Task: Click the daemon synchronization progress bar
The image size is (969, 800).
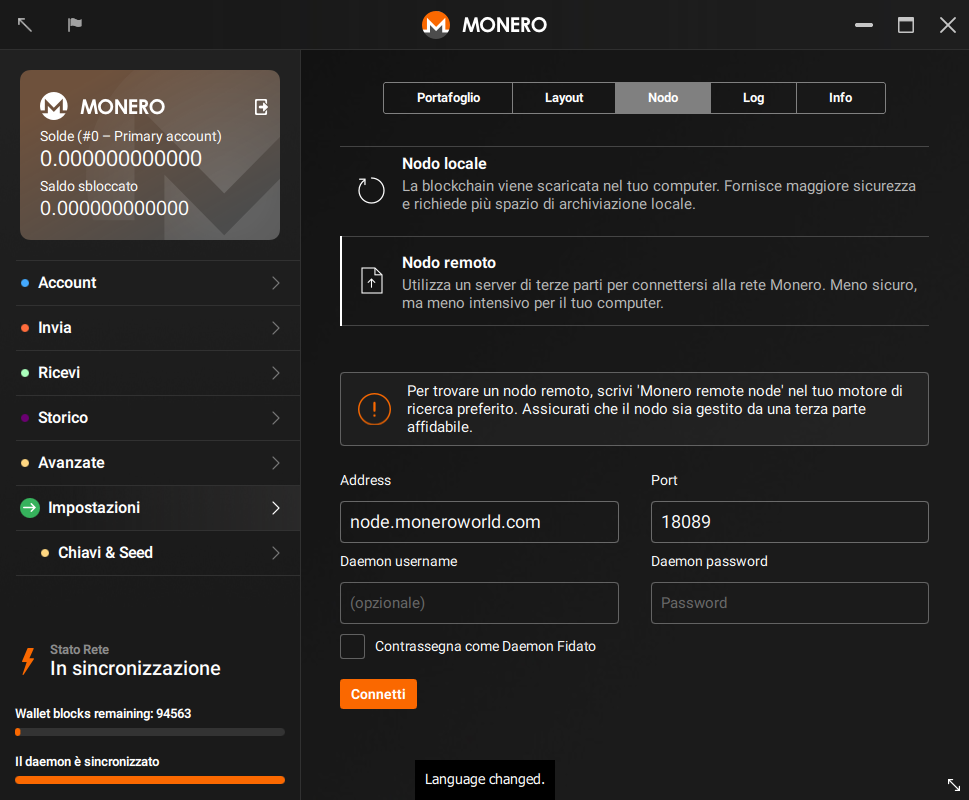Action: click(150, 780)
